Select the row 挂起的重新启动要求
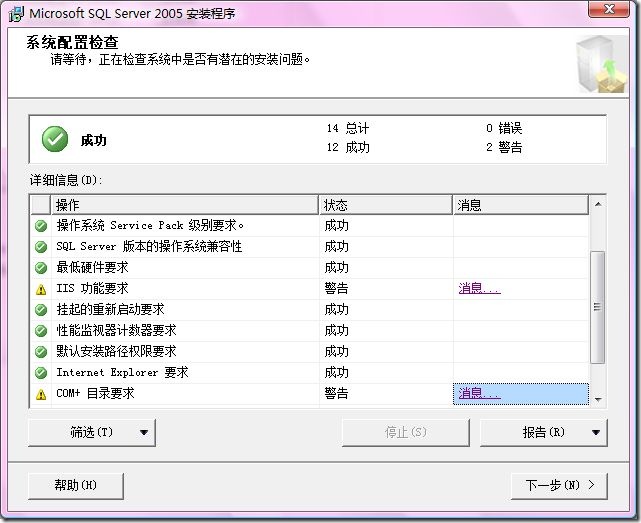The height and width of the screenshot is (523, 641). [310, 310]
